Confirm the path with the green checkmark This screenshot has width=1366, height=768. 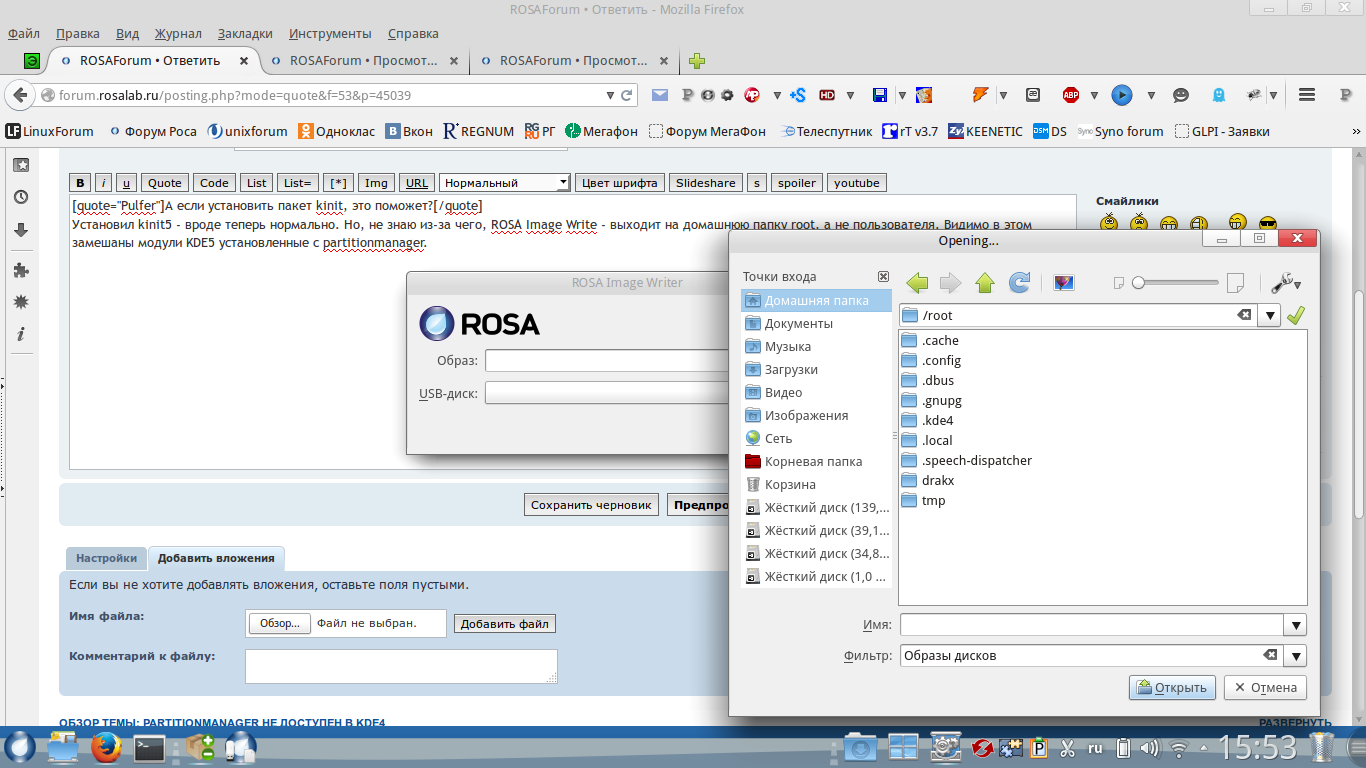pyautogui.click(x=1296, y=316)
